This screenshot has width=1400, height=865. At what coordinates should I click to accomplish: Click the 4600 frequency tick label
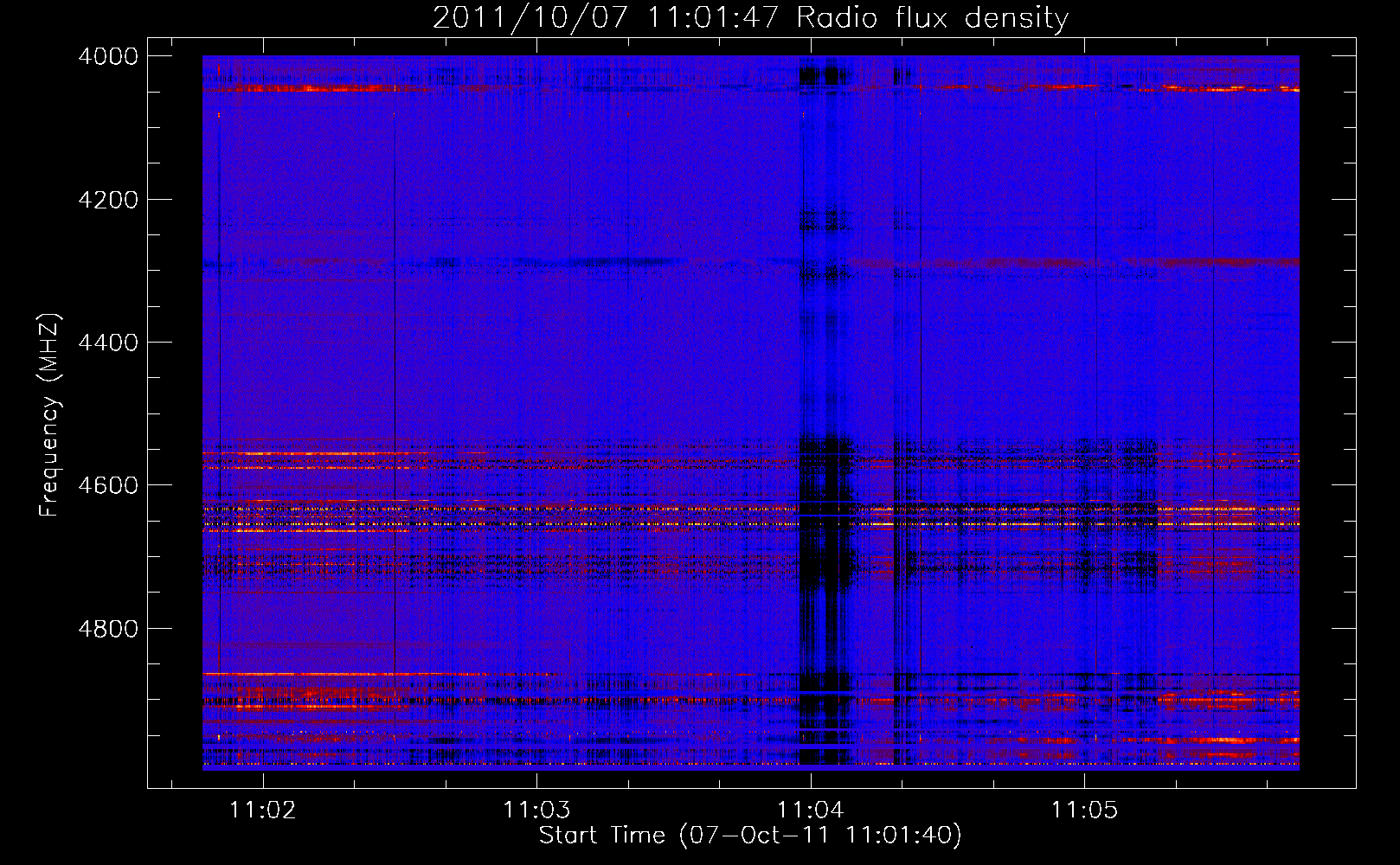coord(108,485)
